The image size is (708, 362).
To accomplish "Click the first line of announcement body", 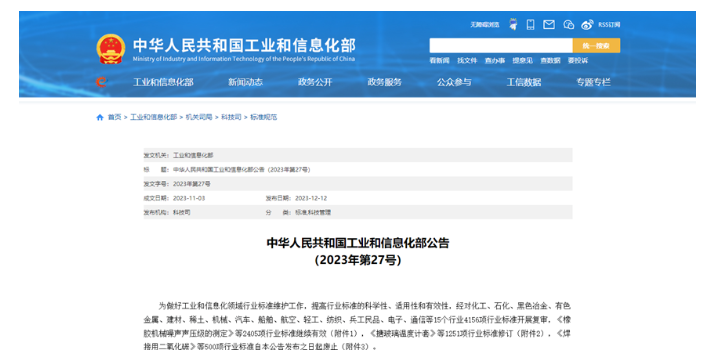I will [x=364, y=306].
